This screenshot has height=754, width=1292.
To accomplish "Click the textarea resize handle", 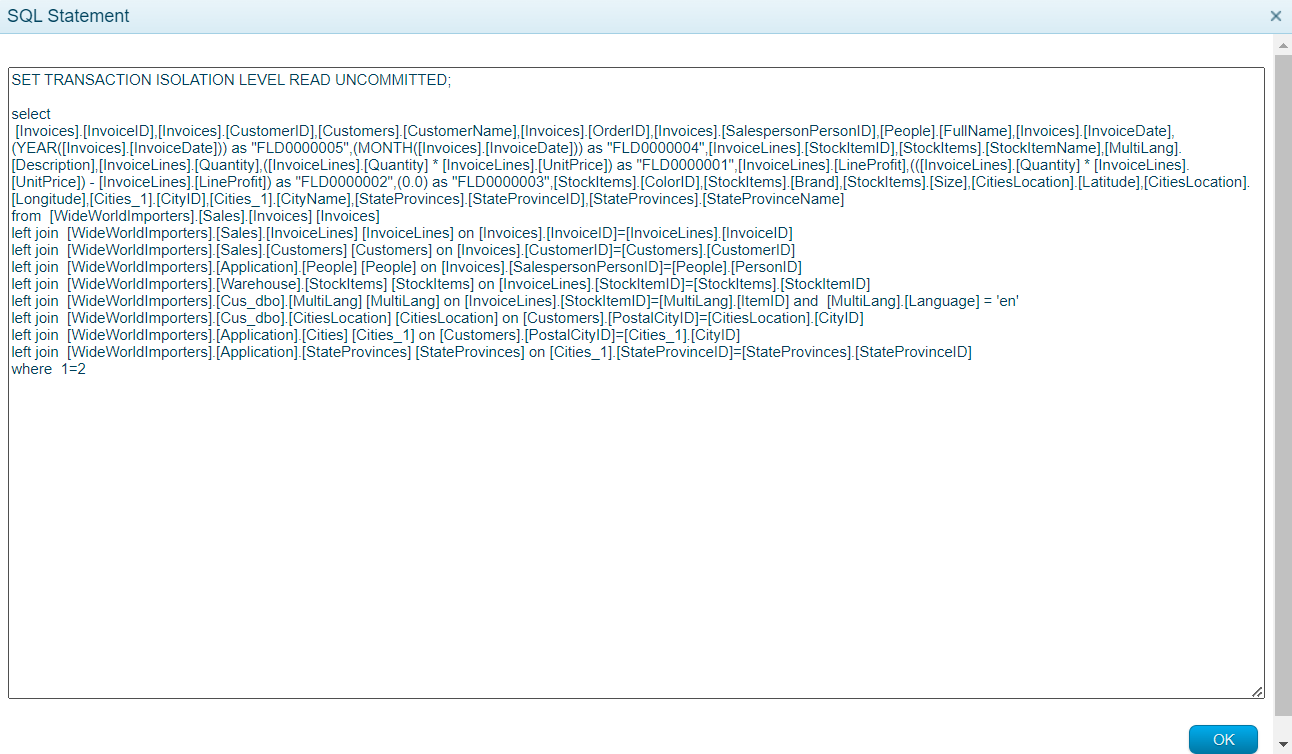I will (1257, 692).
